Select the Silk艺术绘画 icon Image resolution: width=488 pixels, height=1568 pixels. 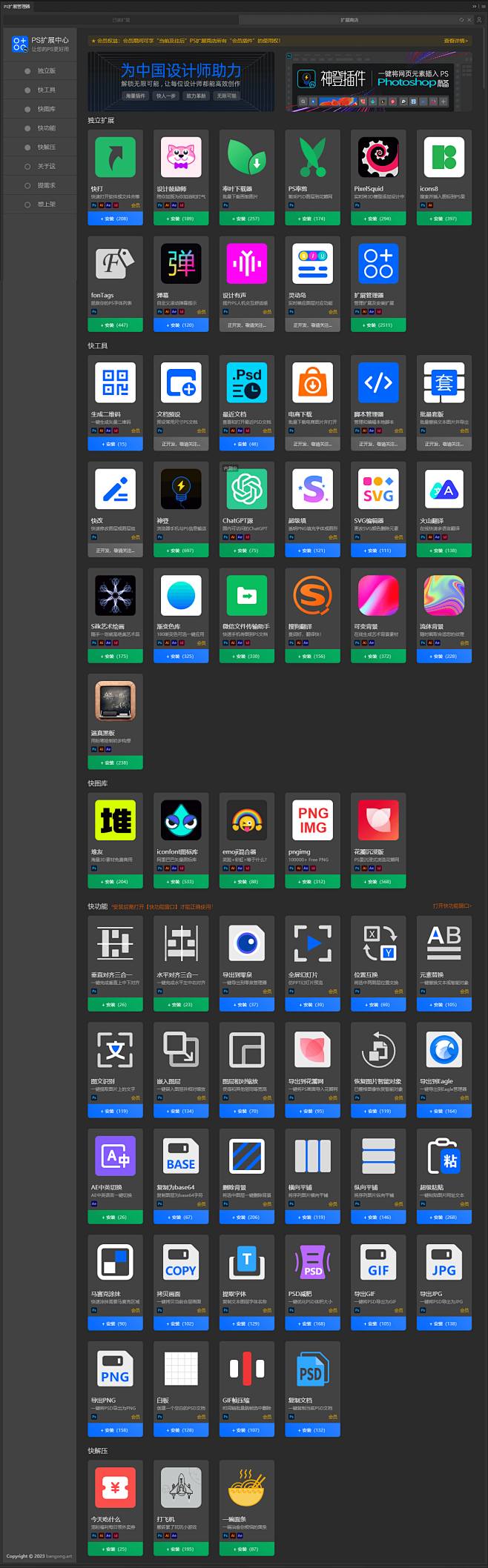click(x=115, y=595)
